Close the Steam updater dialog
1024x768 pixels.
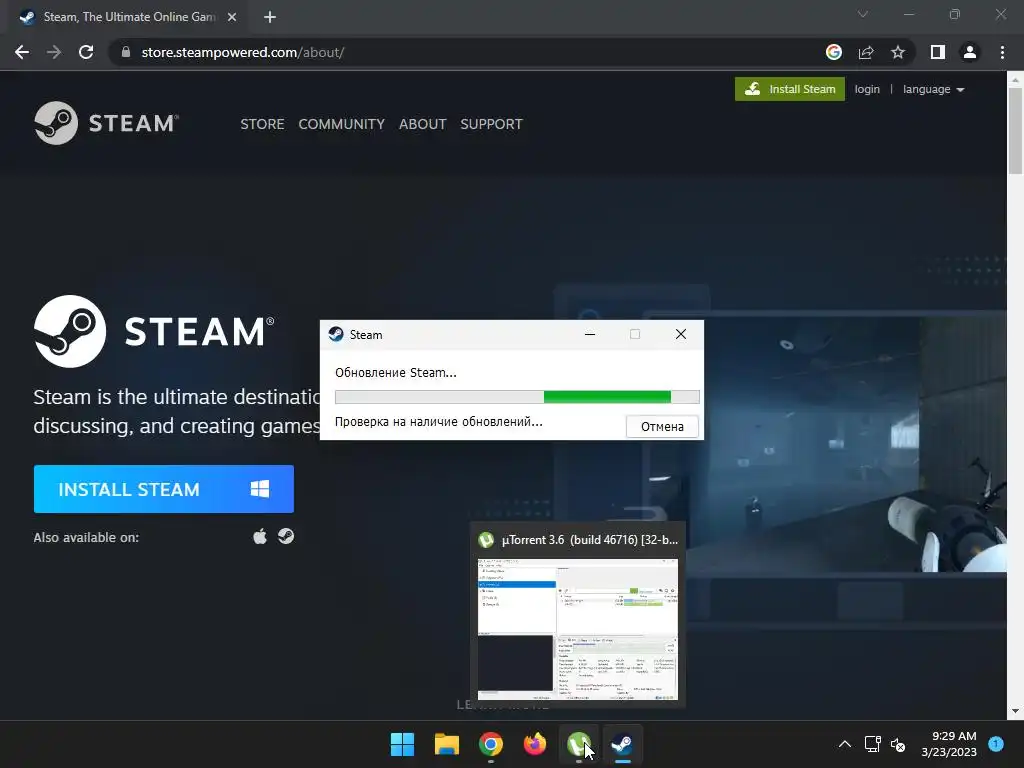pos(680,334)
